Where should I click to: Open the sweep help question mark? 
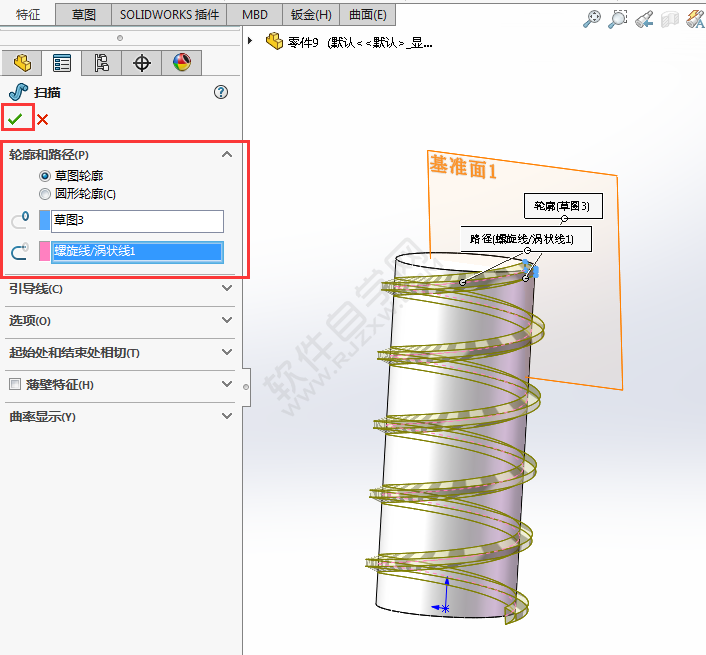221,92
